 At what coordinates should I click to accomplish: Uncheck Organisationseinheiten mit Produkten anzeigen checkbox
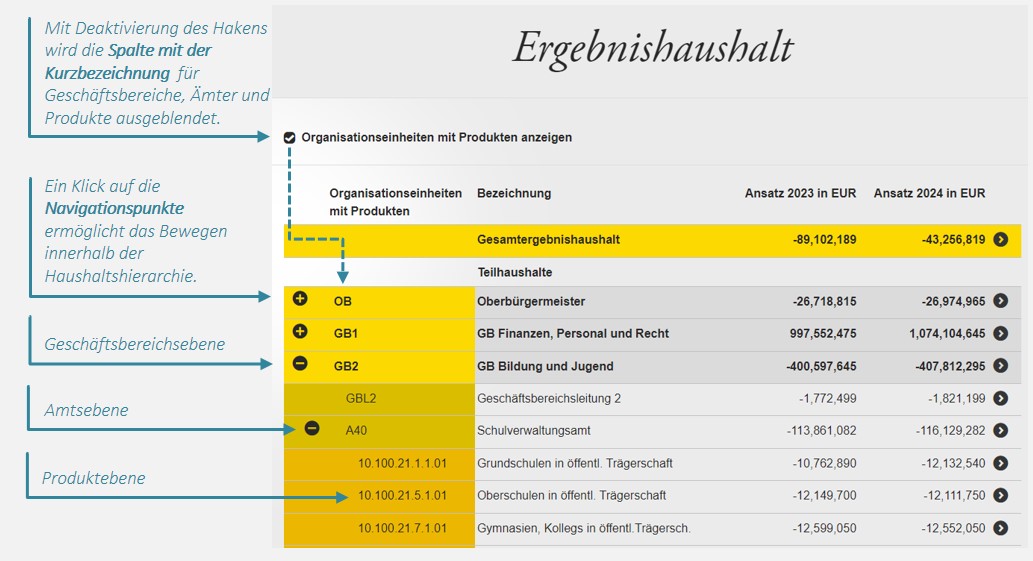click(290, 138)
